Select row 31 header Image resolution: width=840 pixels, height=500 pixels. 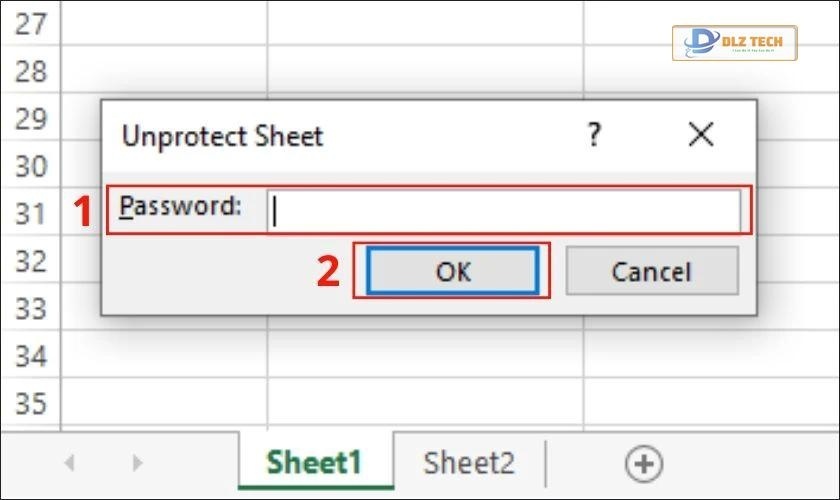pos(31,213)
